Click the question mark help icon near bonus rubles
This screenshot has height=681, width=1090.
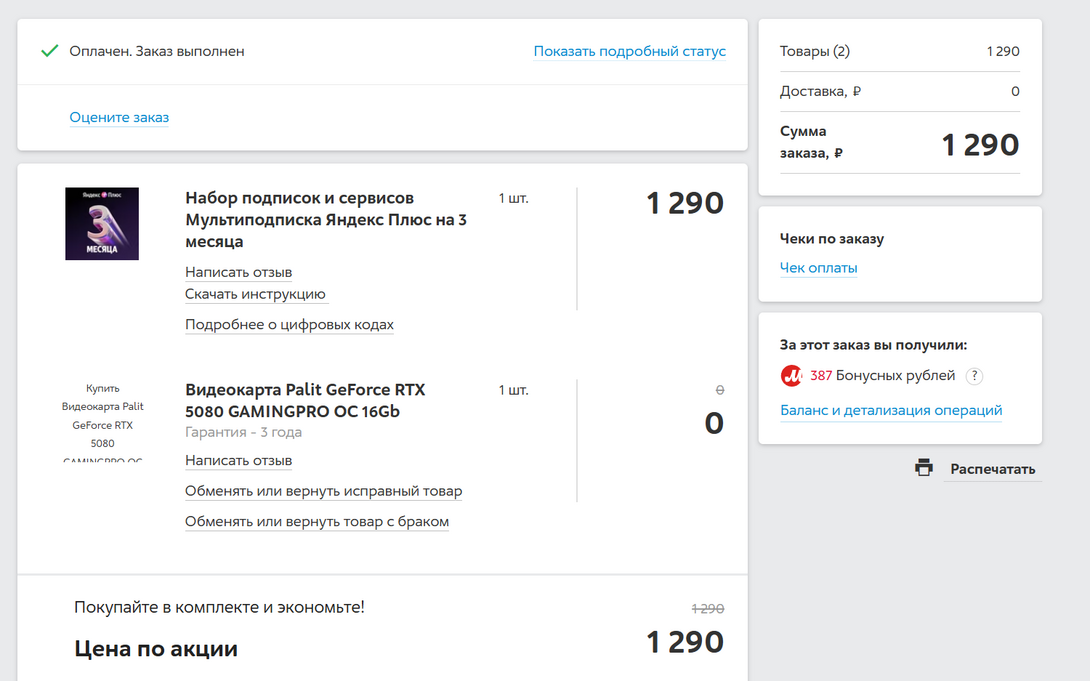[x=975, y=376]
